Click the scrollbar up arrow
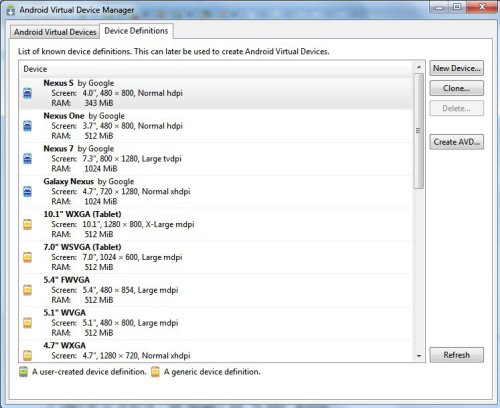Viewport: 500px width, 408px height. (x=419, y=68)
